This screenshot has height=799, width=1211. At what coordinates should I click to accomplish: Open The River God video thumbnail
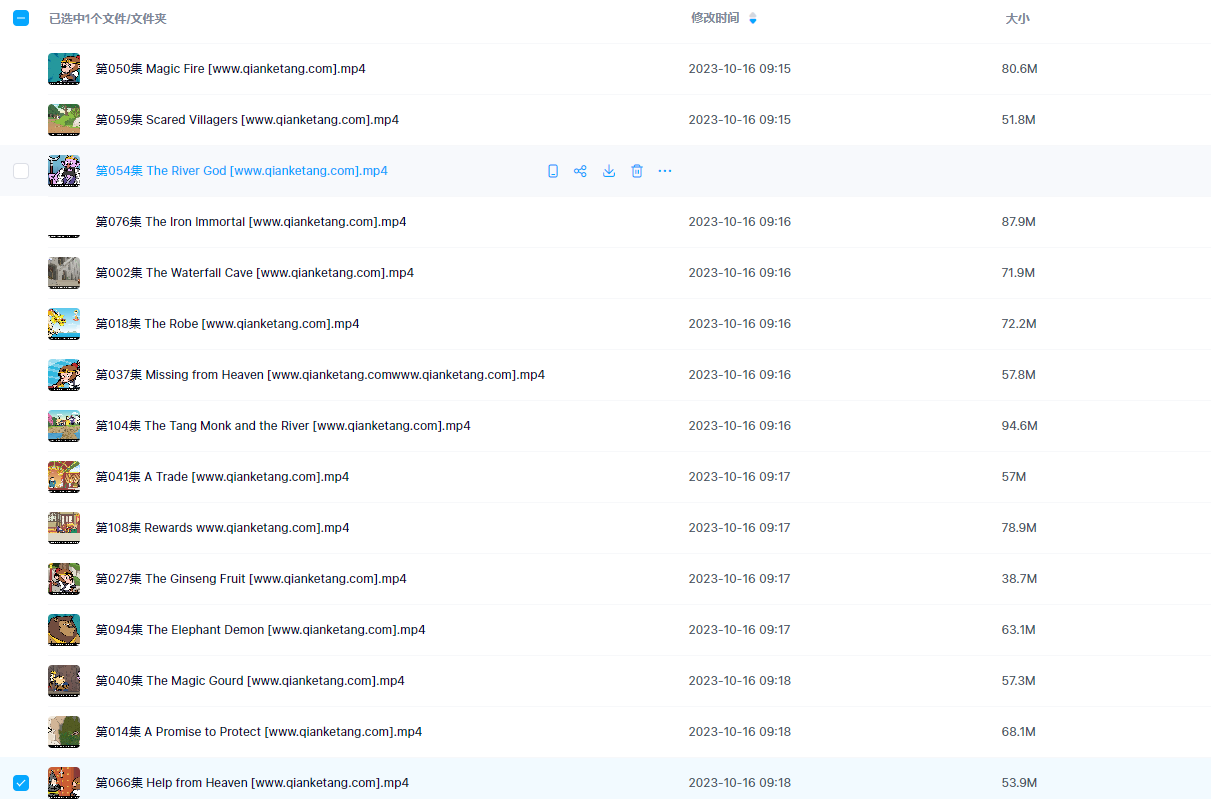point(64,171)
